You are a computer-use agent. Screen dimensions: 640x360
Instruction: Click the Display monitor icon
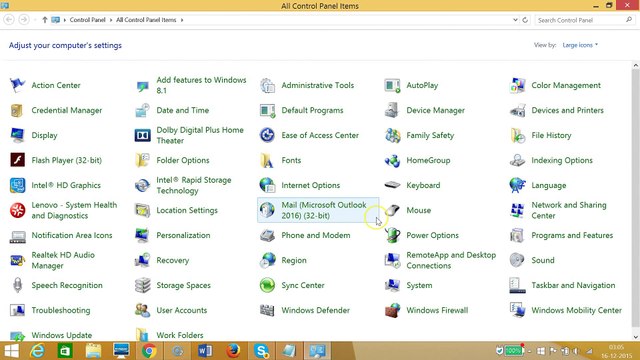[x=17, y=135]
